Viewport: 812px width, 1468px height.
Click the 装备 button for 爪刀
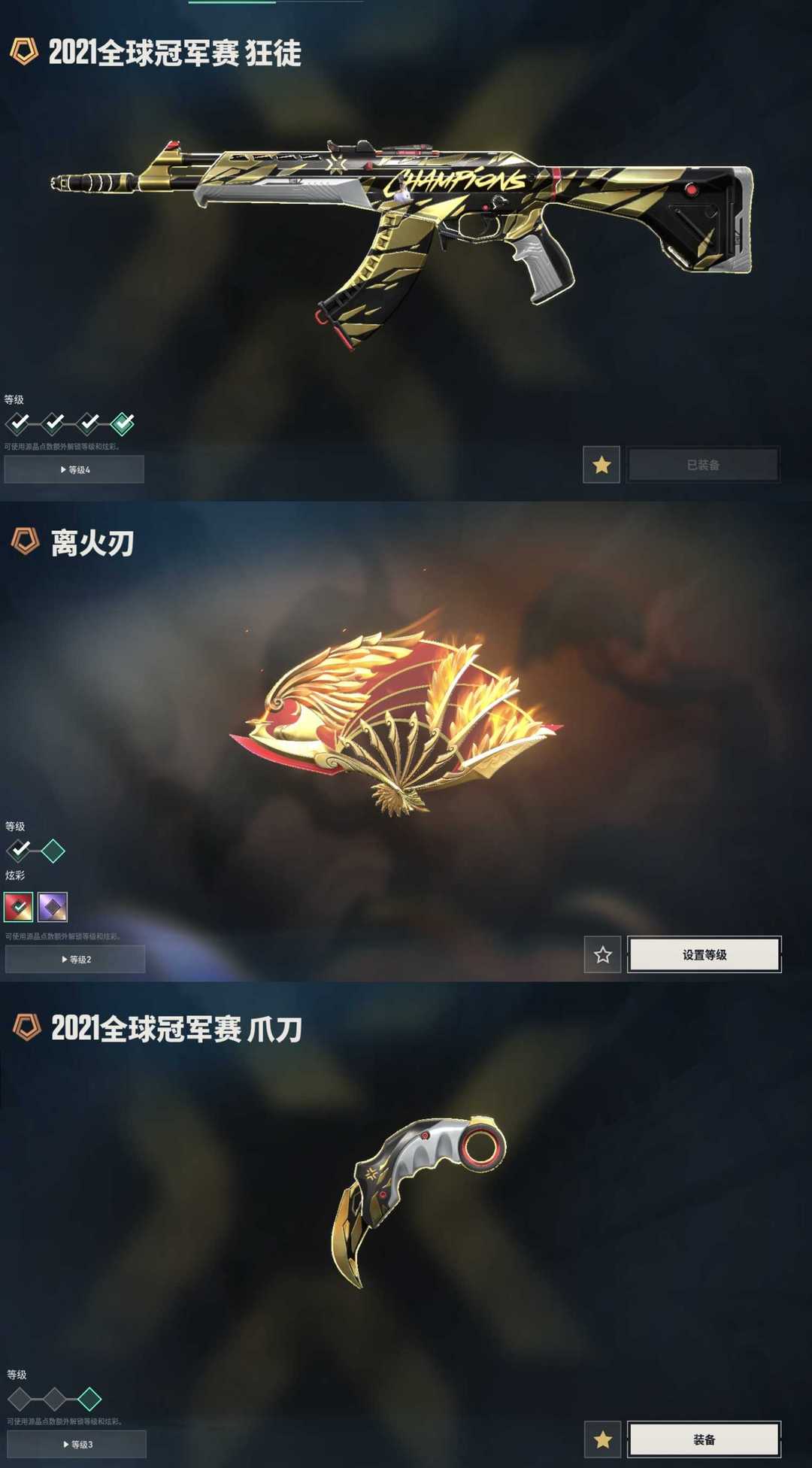tap(704, 1439)
